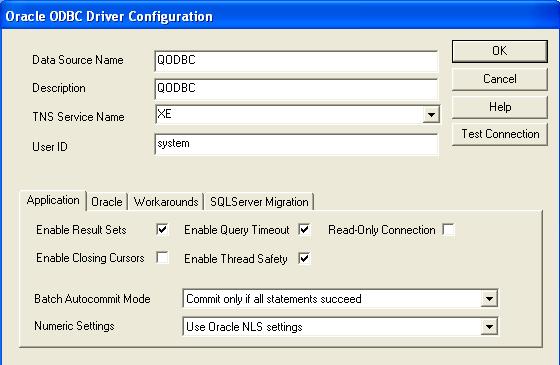The image size is (560, 365).
Task: Open Batch Autocommit Mode dropdown arrow
Action: (x=489, y=299)
